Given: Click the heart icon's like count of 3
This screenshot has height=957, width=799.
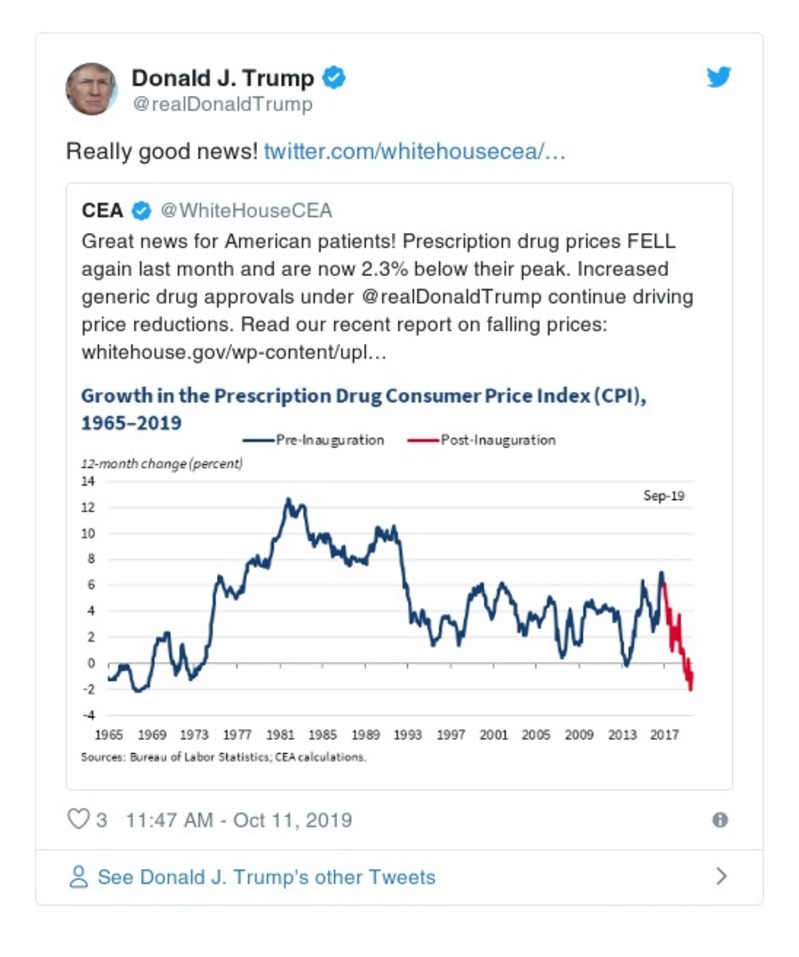Looking at the screenshot, I should tap(101, 819).
